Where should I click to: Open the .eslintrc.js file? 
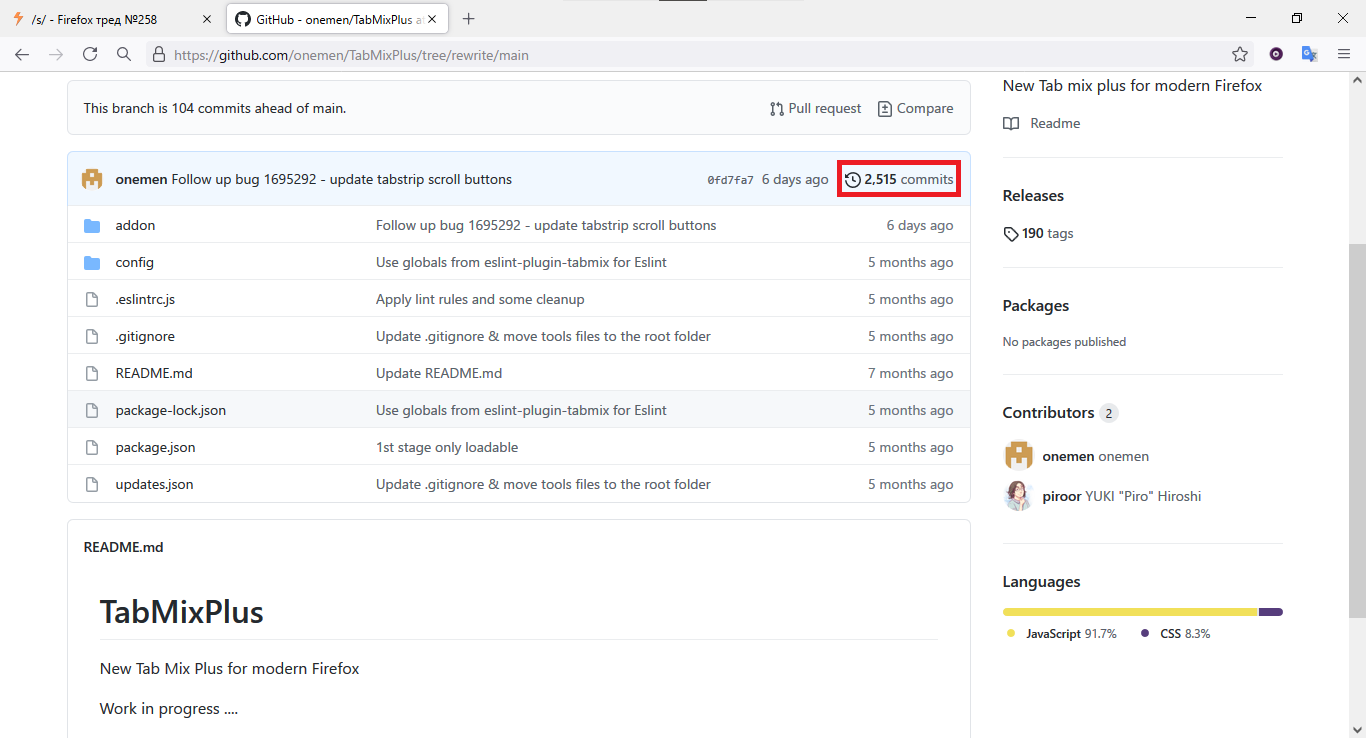[x=145, y=299]
